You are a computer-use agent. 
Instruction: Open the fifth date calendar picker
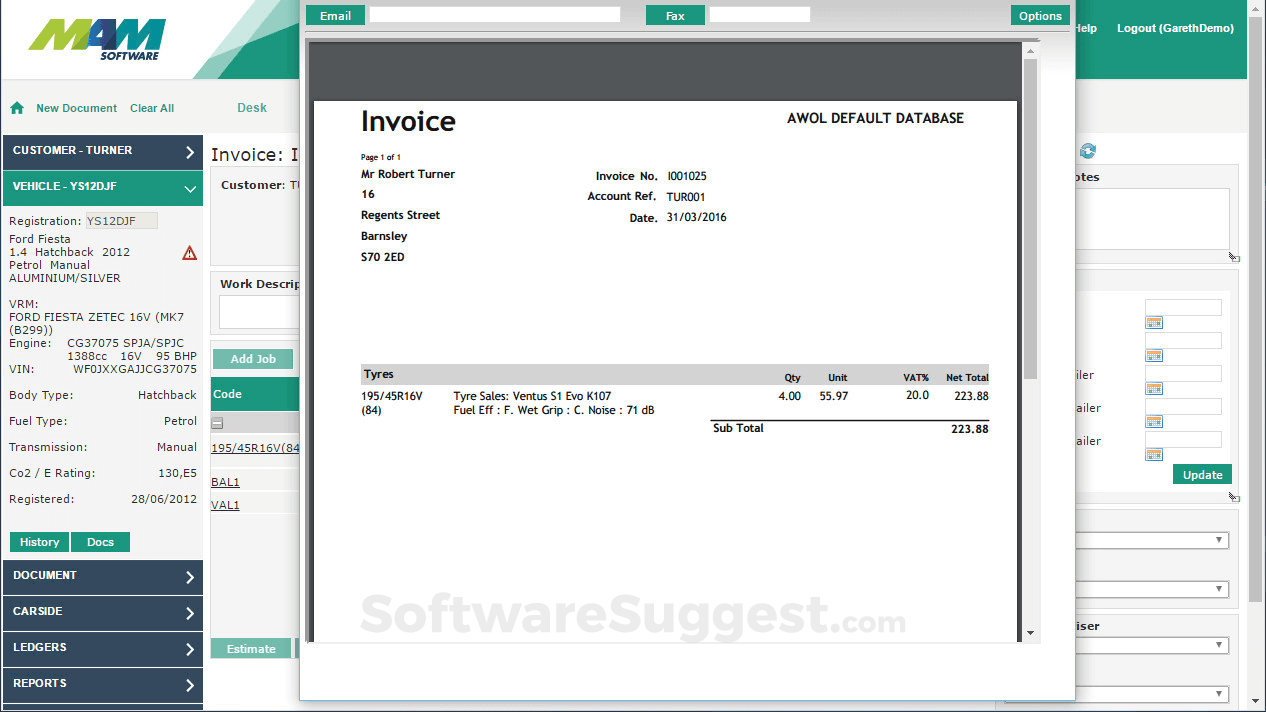click(1153, 455)
